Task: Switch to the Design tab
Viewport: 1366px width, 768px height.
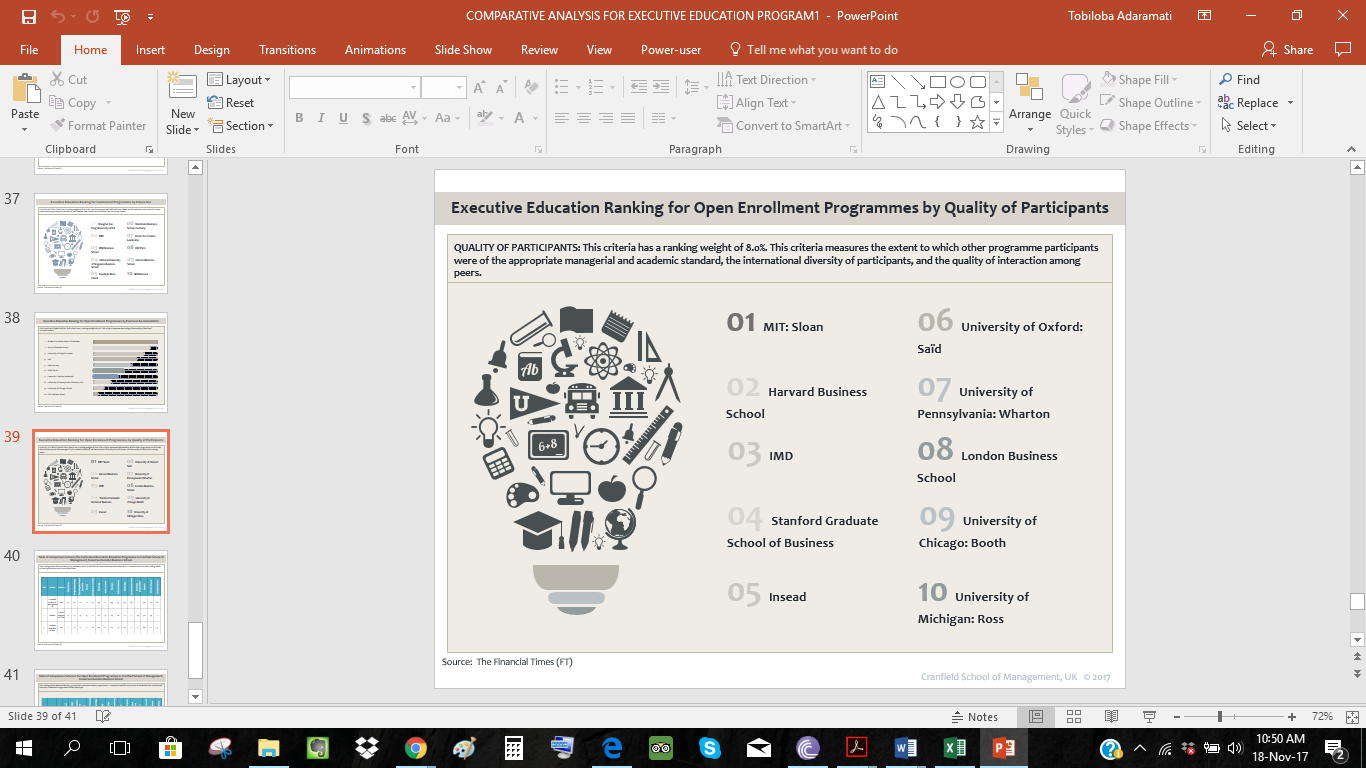Action: (x=211, y=49)
